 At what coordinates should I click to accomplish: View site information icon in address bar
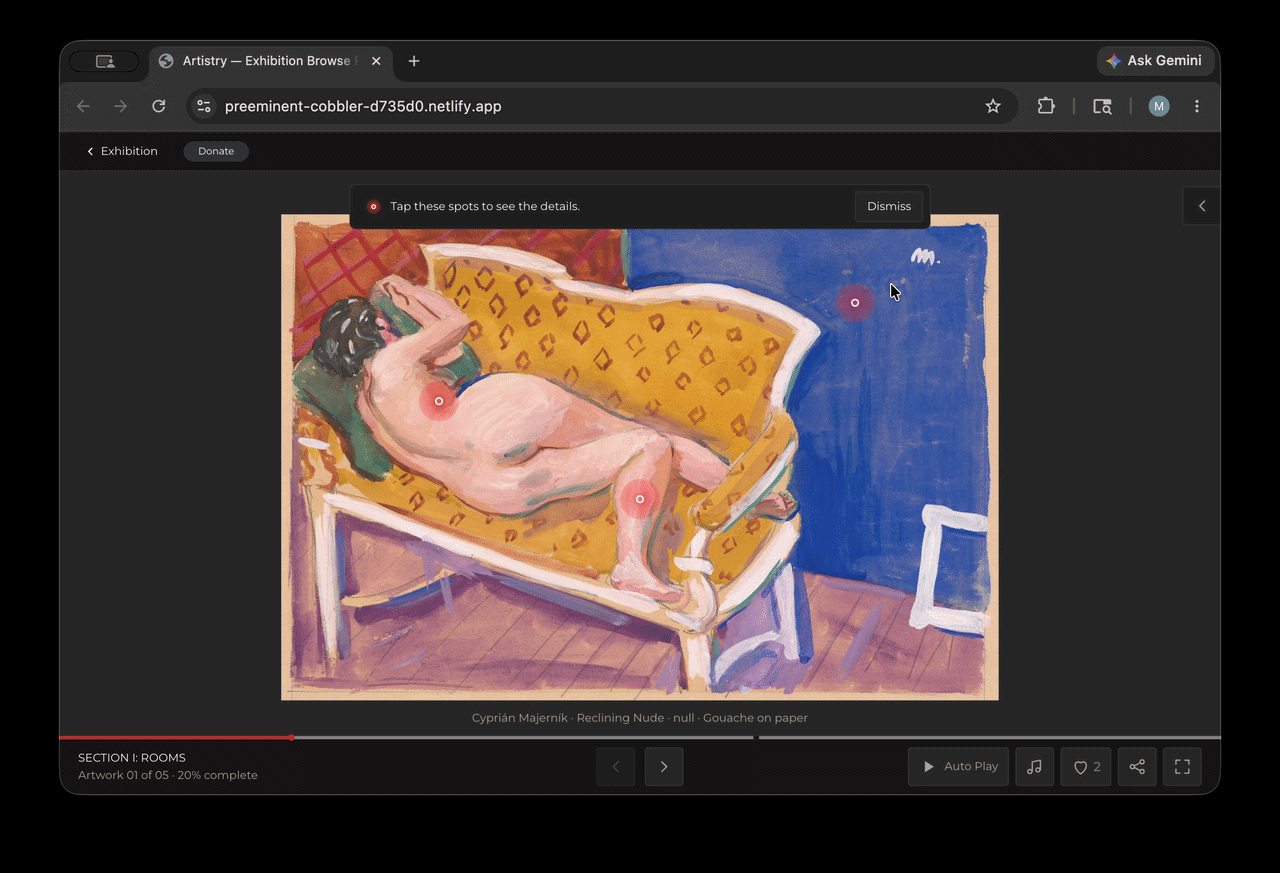tap(204, 106)
